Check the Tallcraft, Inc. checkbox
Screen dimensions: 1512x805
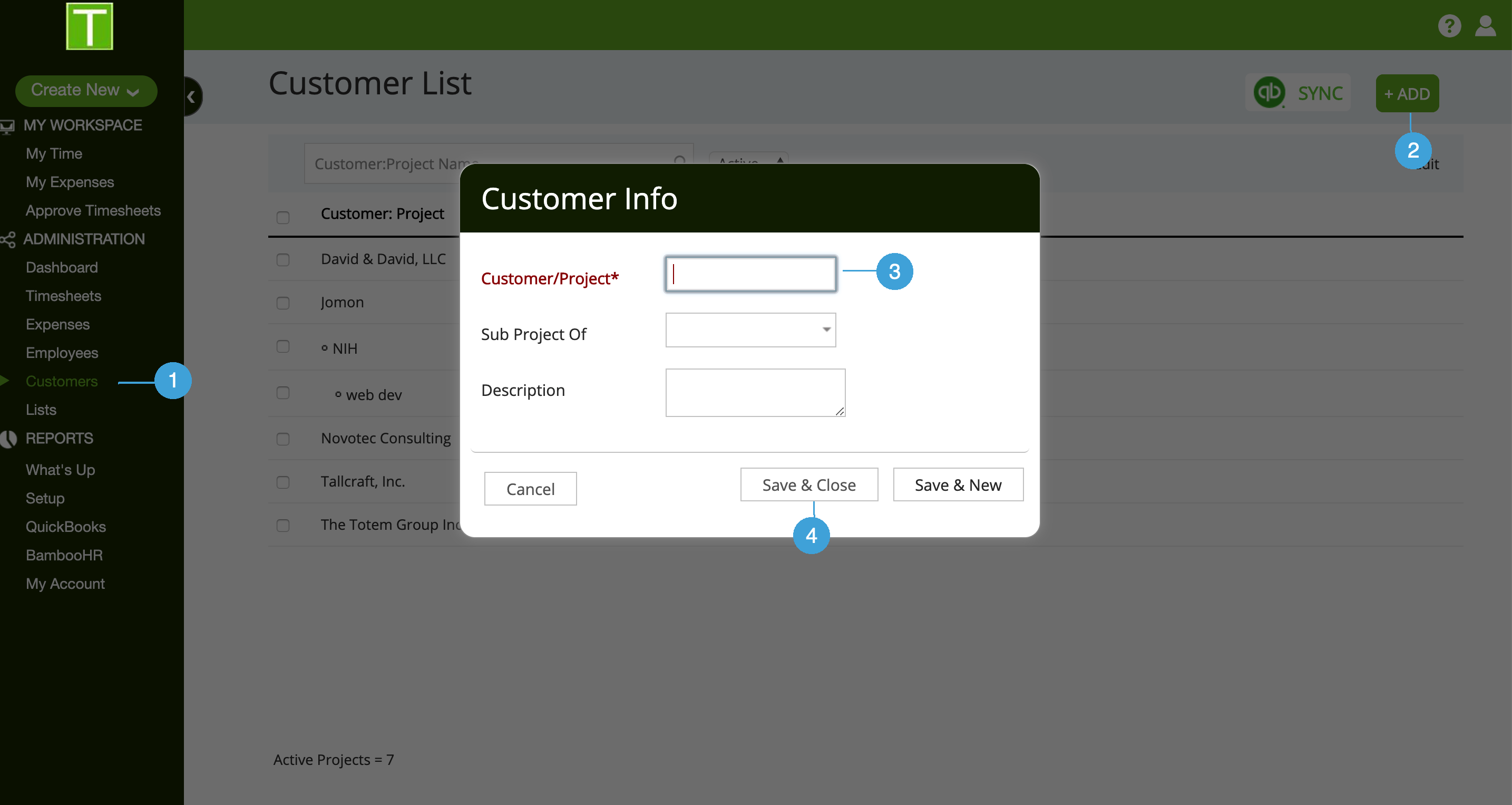coord(283,482)
